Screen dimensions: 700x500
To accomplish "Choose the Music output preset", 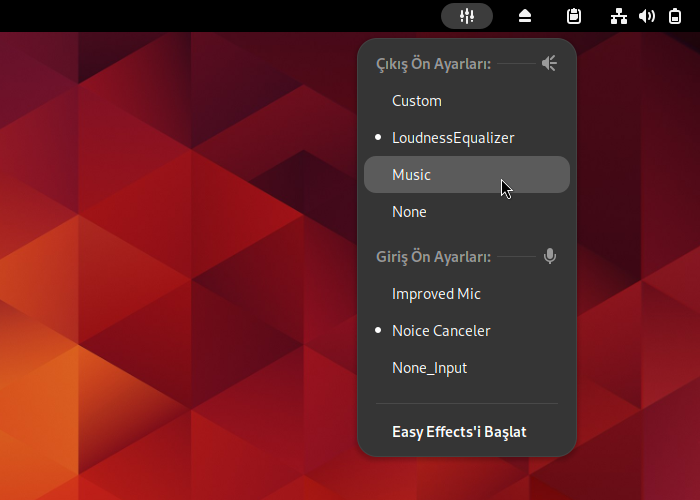I will (x=467, y=175).
